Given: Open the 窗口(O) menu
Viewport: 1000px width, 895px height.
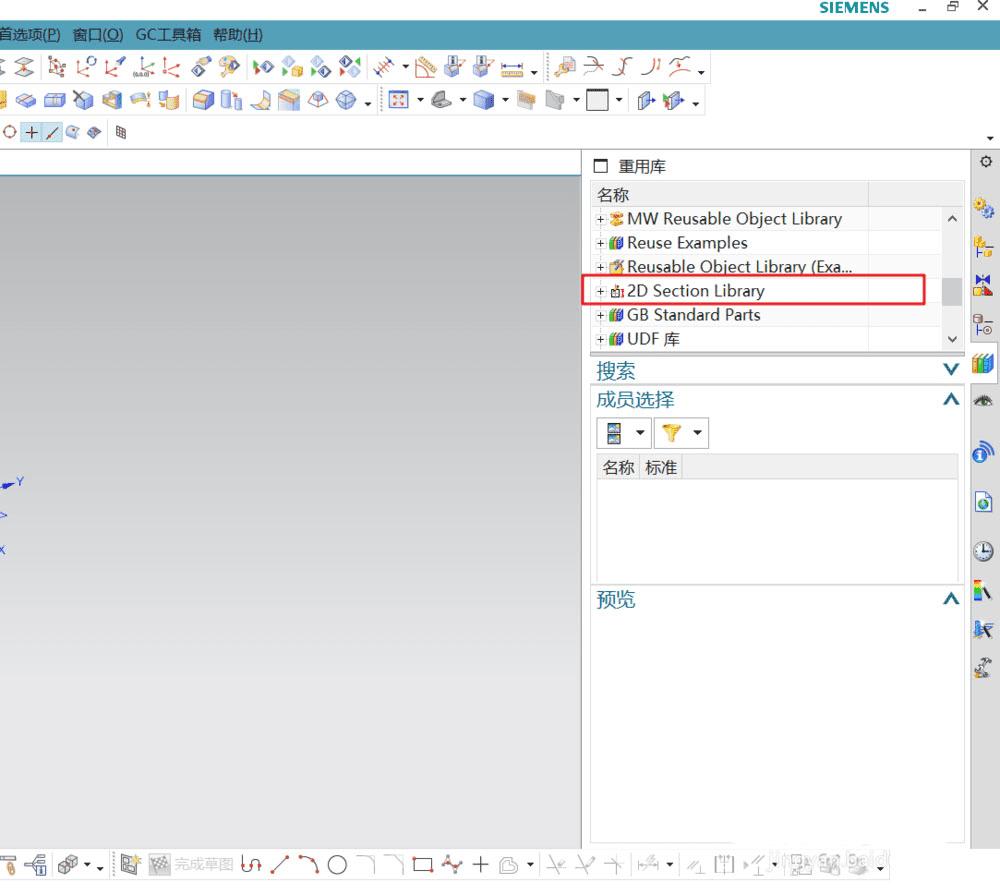Looking at the screenshot, I should tap(98, 35).
